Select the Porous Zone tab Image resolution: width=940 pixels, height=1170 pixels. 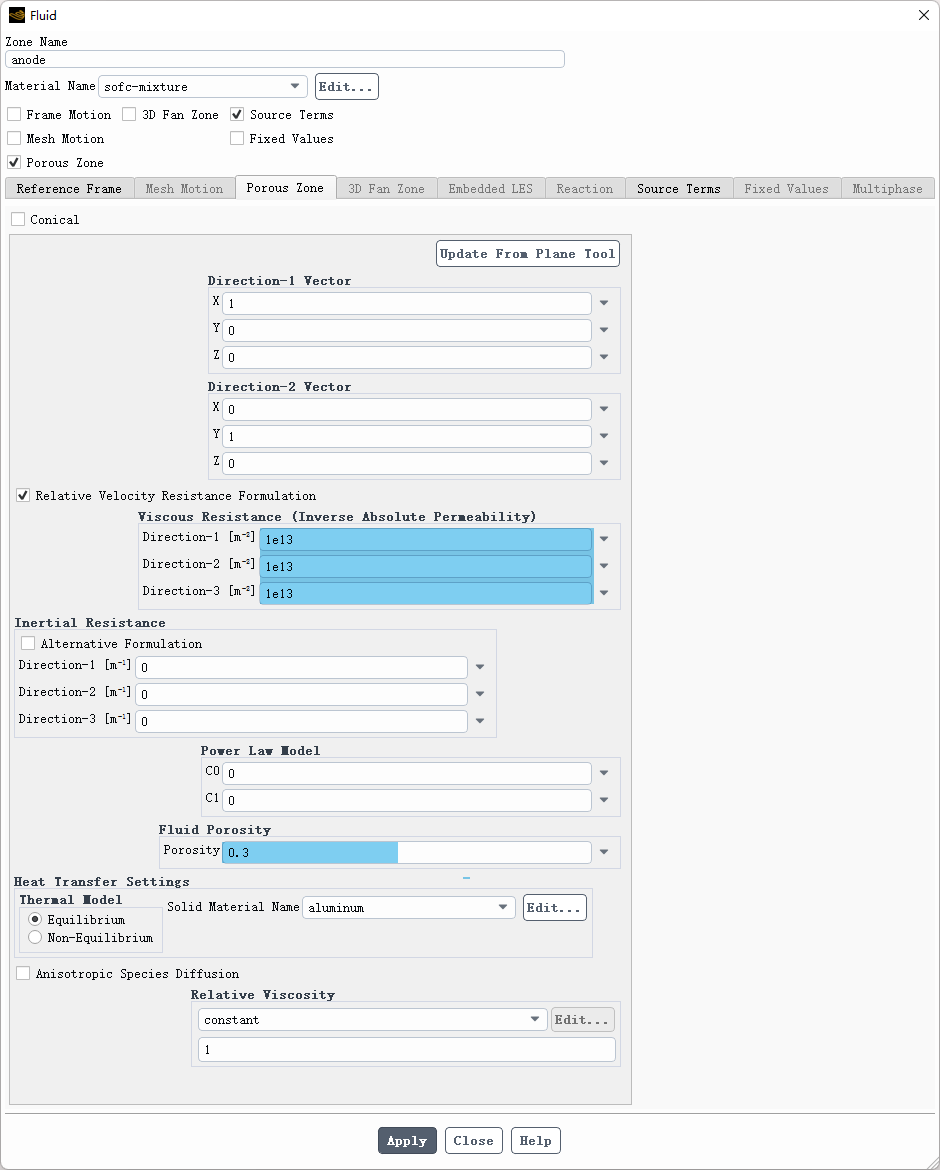tap(286, 188)
